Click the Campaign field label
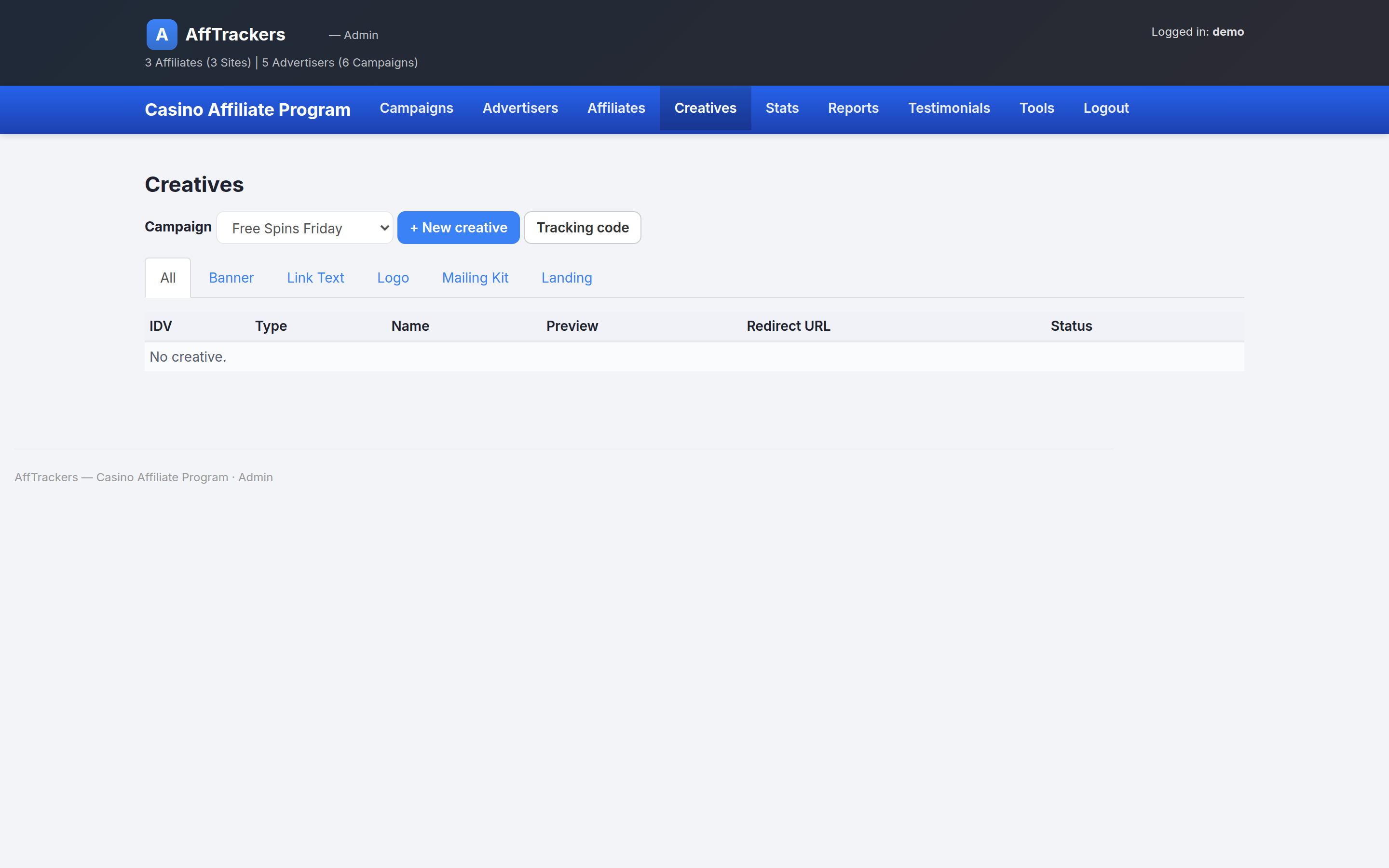The height and width of the screenshot is (868, 1389). (178, 227)
